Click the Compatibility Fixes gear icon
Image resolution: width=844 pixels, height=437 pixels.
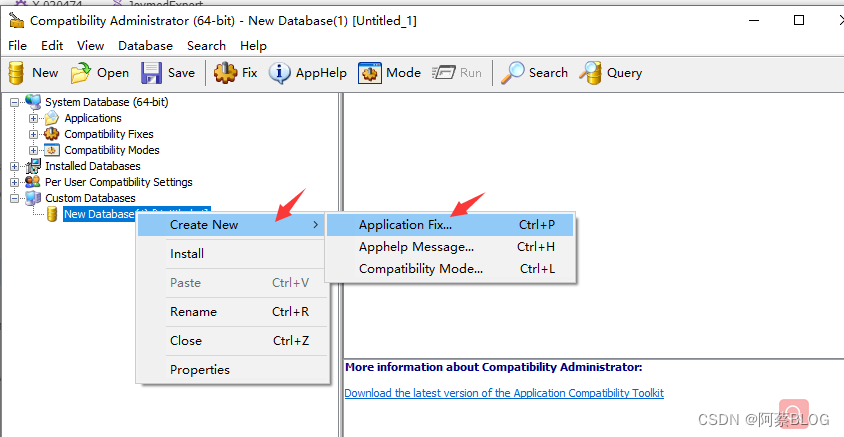[52, 134]
